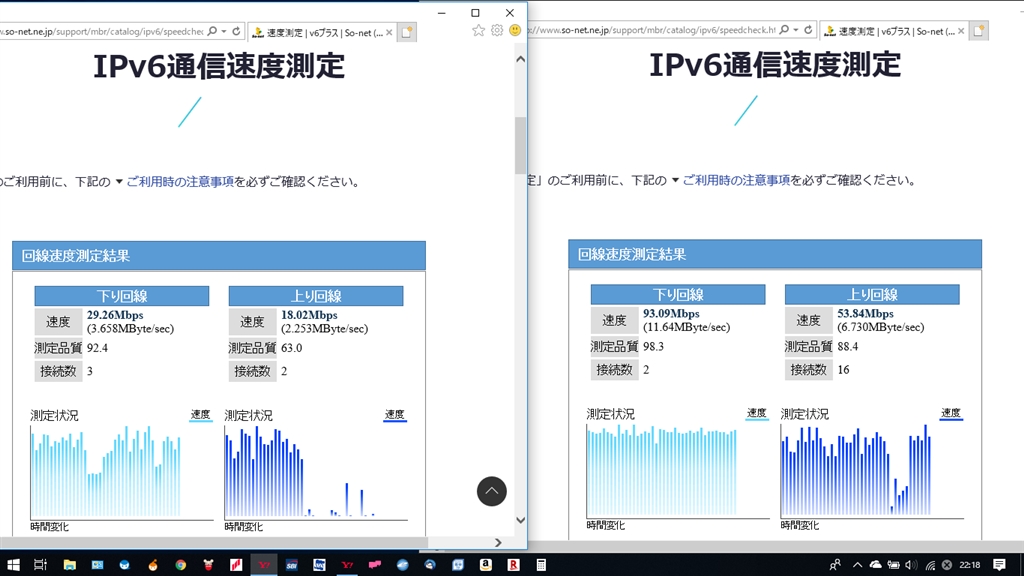
Task: Click the round back-to-top button in the left window
Action: pyautogui.click(x=492, y=491)
